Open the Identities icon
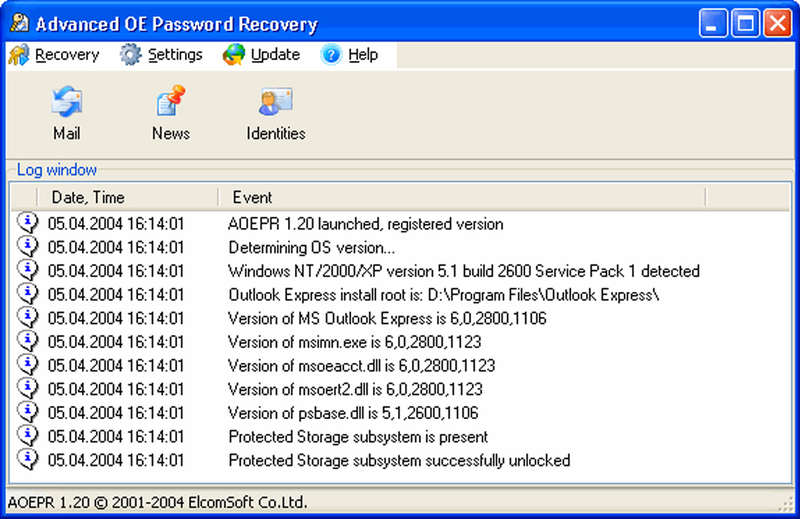800x519 pixels. coord(276,102)
